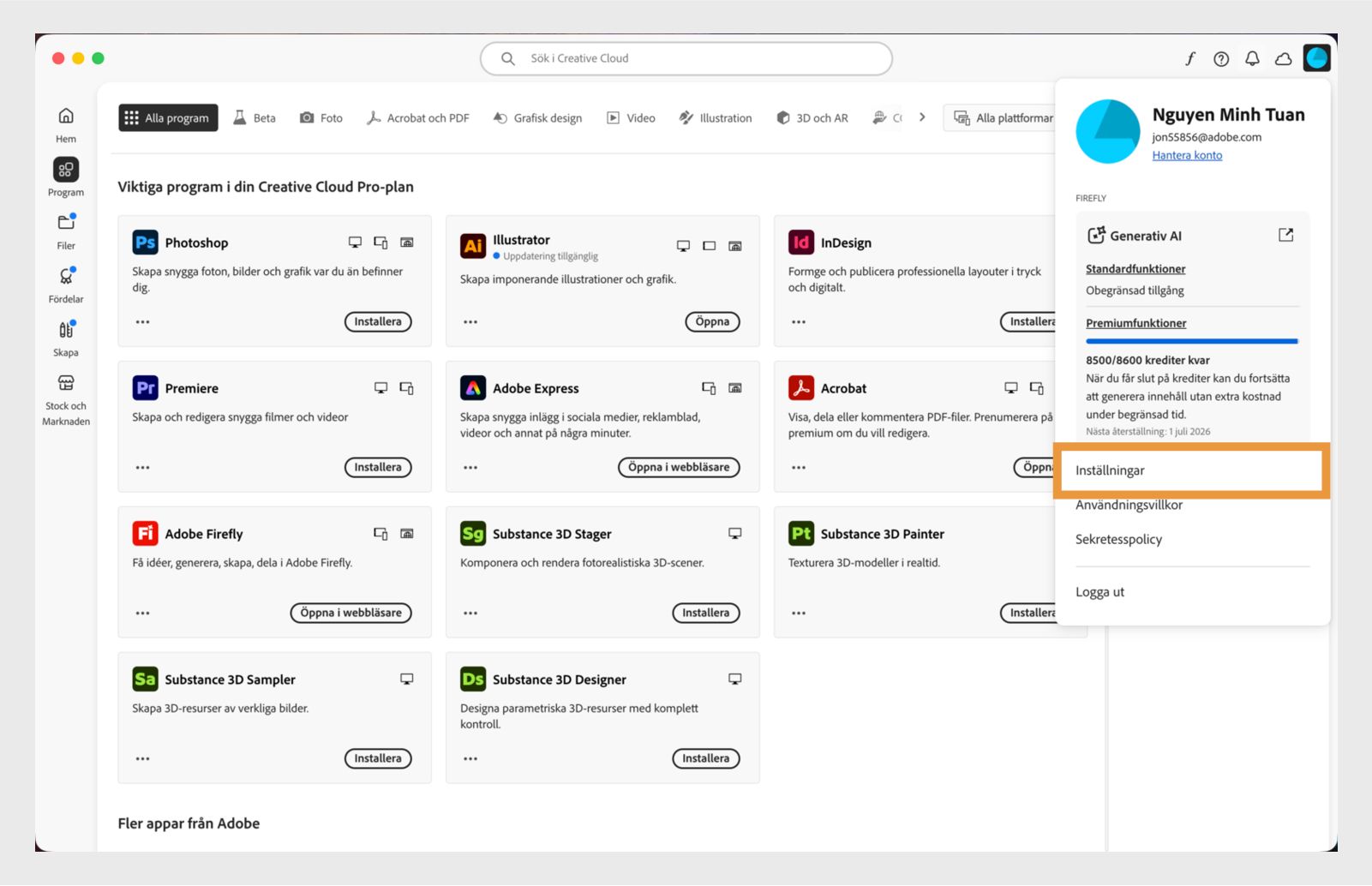Click the InDesign app icon

801,242
